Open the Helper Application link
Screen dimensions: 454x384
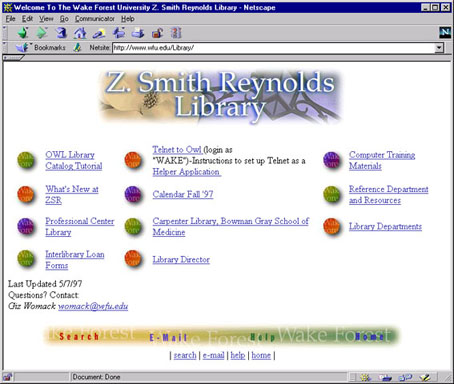(x=186, y=172)
